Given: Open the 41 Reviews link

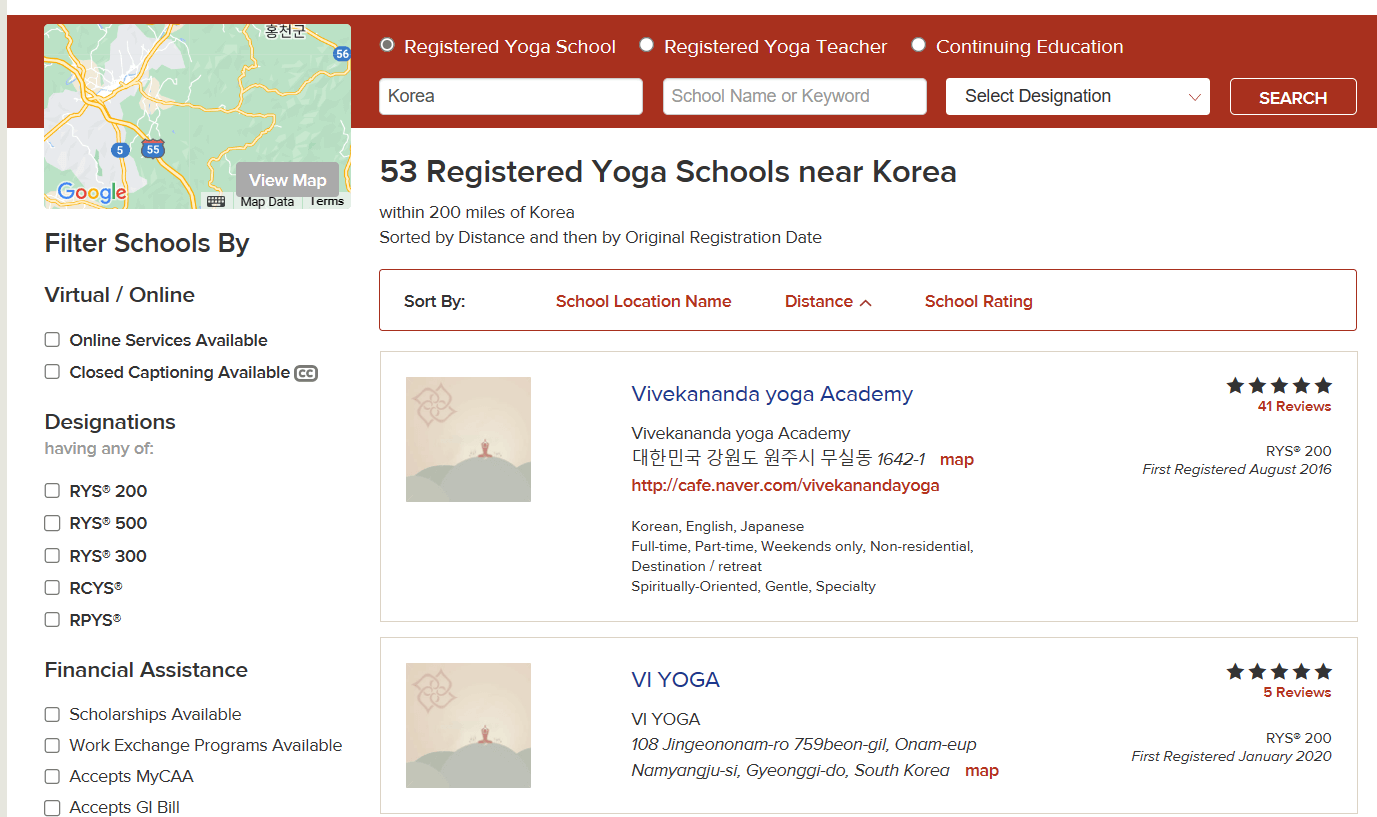Looking at the screenshot, I should pos(1295,406).
